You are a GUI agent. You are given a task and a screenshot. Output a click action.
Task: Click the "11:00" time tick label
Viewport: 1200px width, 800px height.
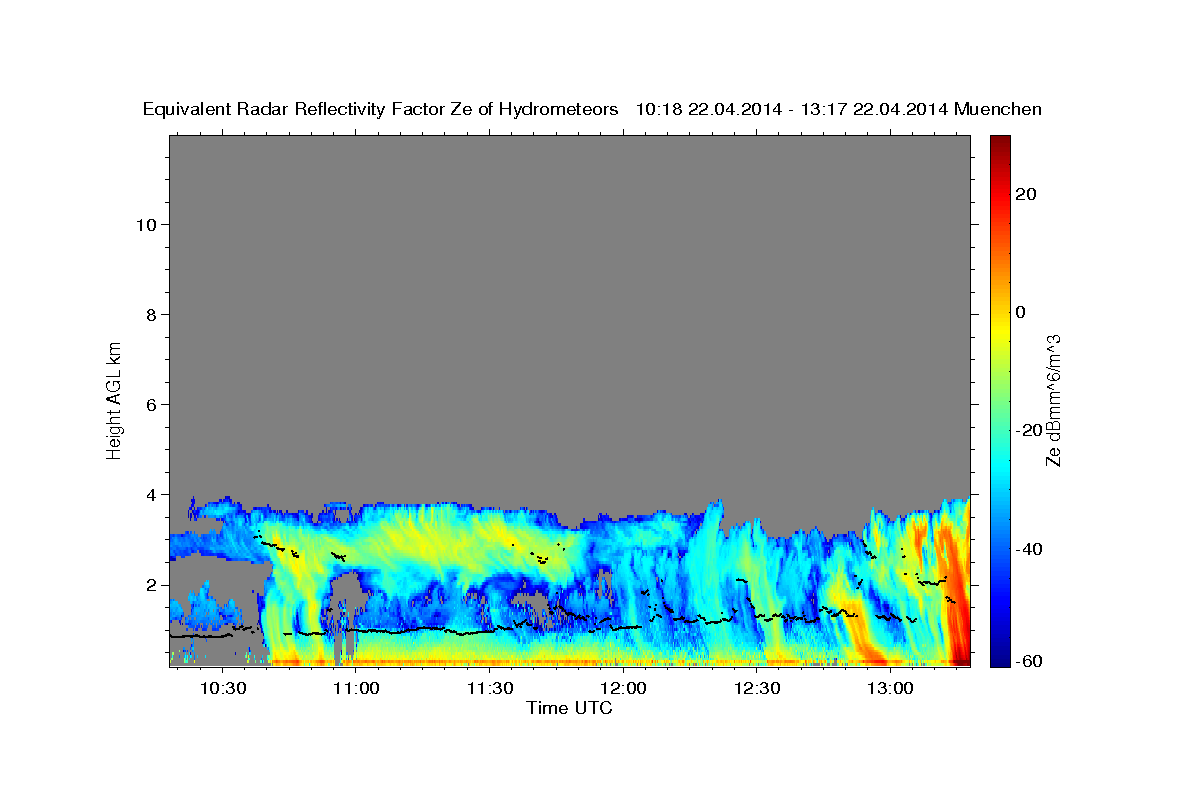[355, 688]
